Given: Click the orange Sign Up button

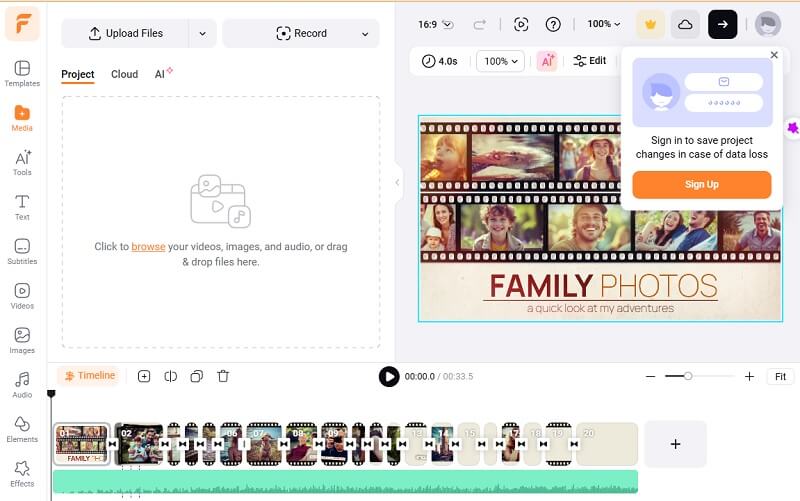Looking at the screenshot, I should coord(701,185).
